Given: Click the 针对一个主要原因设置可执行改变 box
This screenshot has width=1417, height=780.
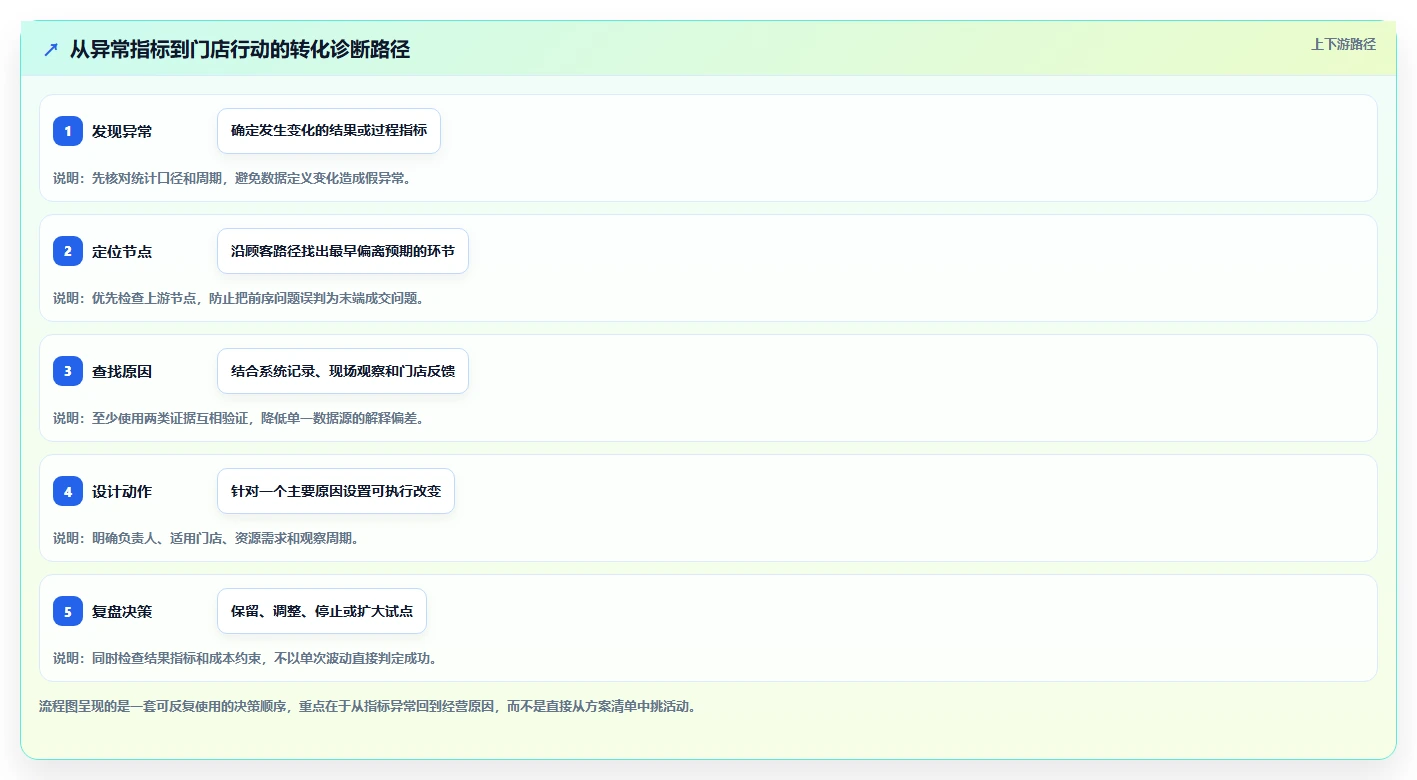Looking at the screenshot, I should [x=336, y=491].
